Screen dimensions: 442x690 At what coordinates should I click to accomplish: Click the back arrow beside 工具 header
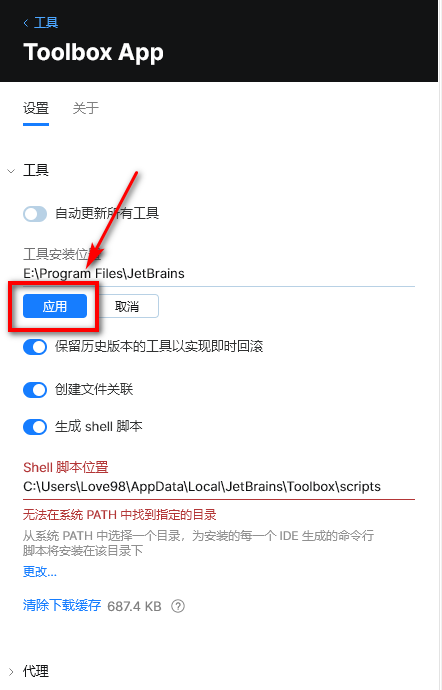click(x=26, y=22)
